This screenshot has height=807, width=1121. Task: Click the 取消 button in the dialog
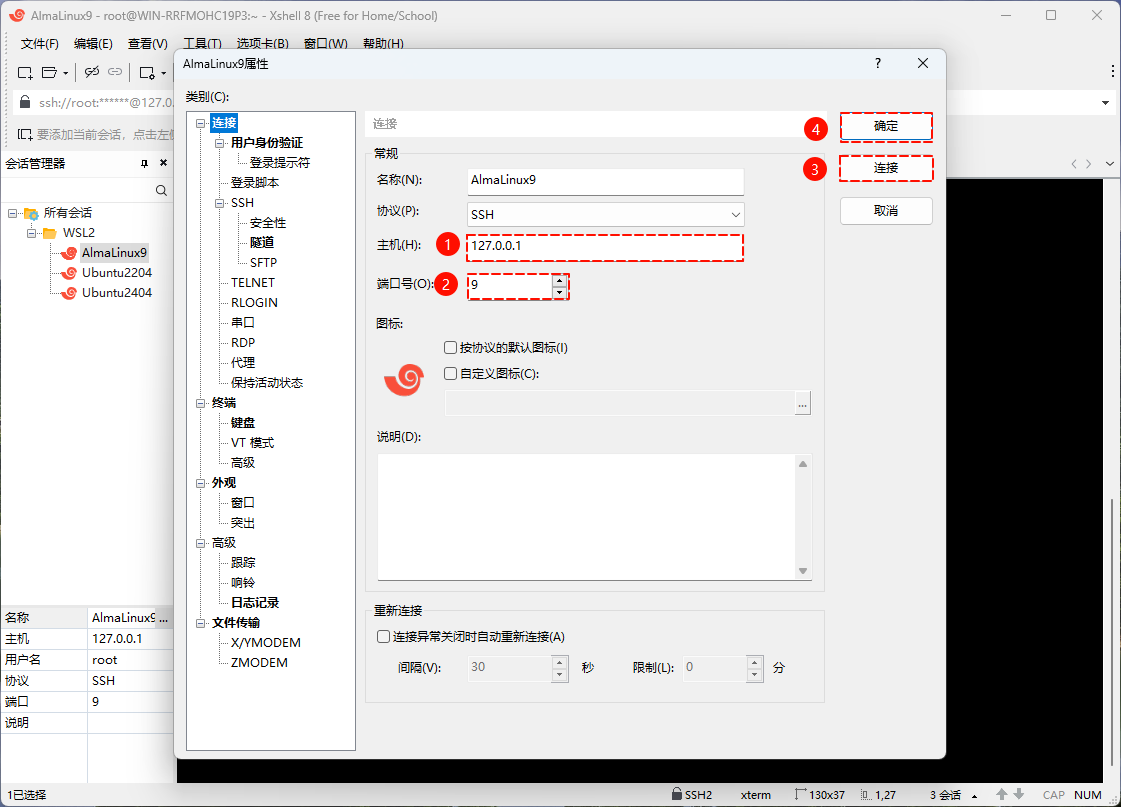tap(886, 210)
